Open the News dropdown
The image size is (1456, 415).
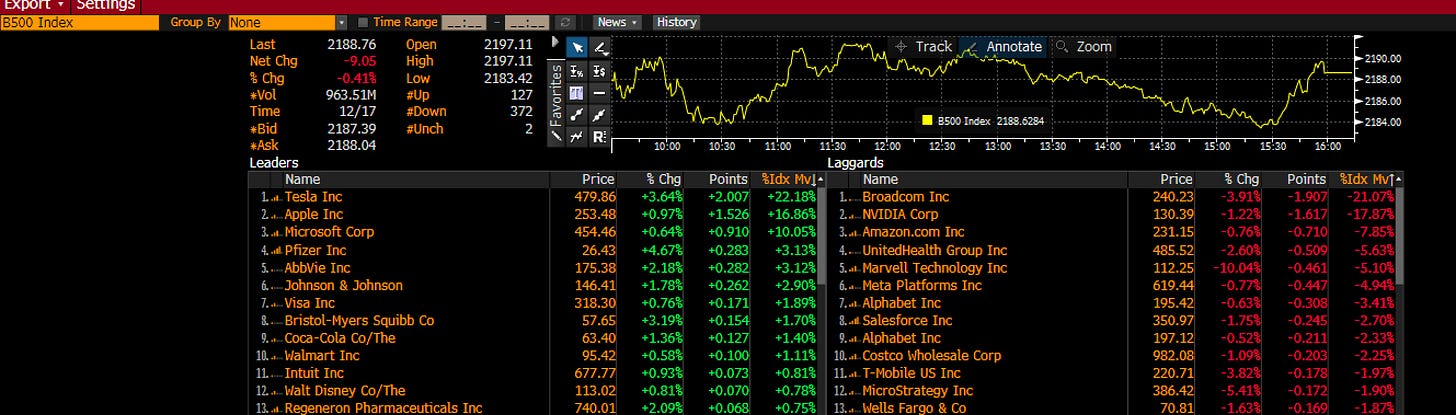(617, 22)
